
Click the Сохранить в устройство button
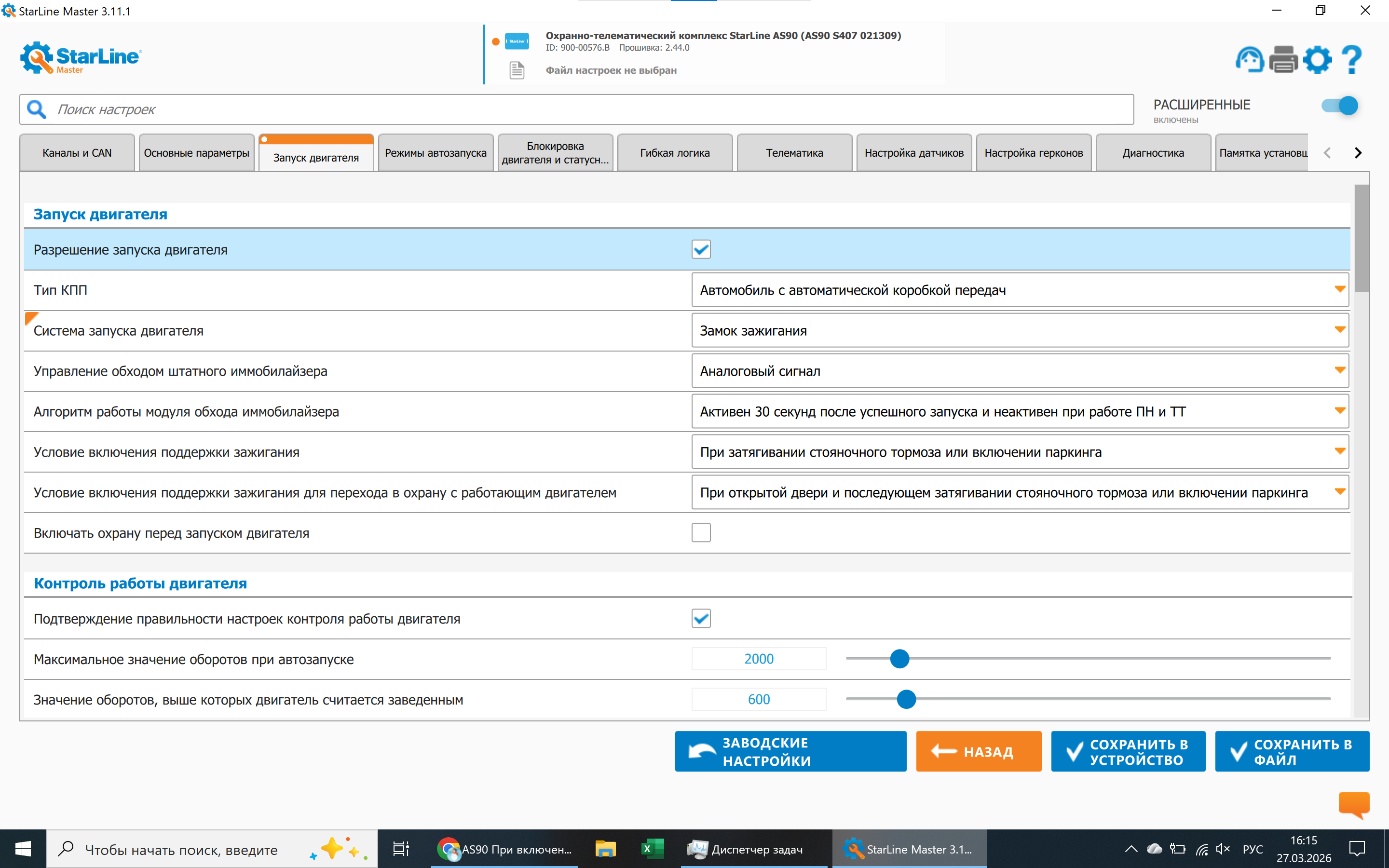1128,751
